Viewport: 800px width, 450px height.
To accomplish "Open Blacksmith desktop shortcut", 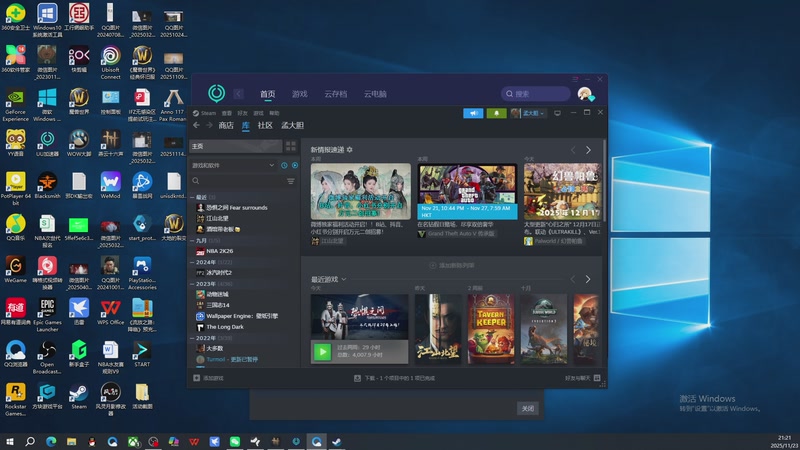I will (47, 186).
